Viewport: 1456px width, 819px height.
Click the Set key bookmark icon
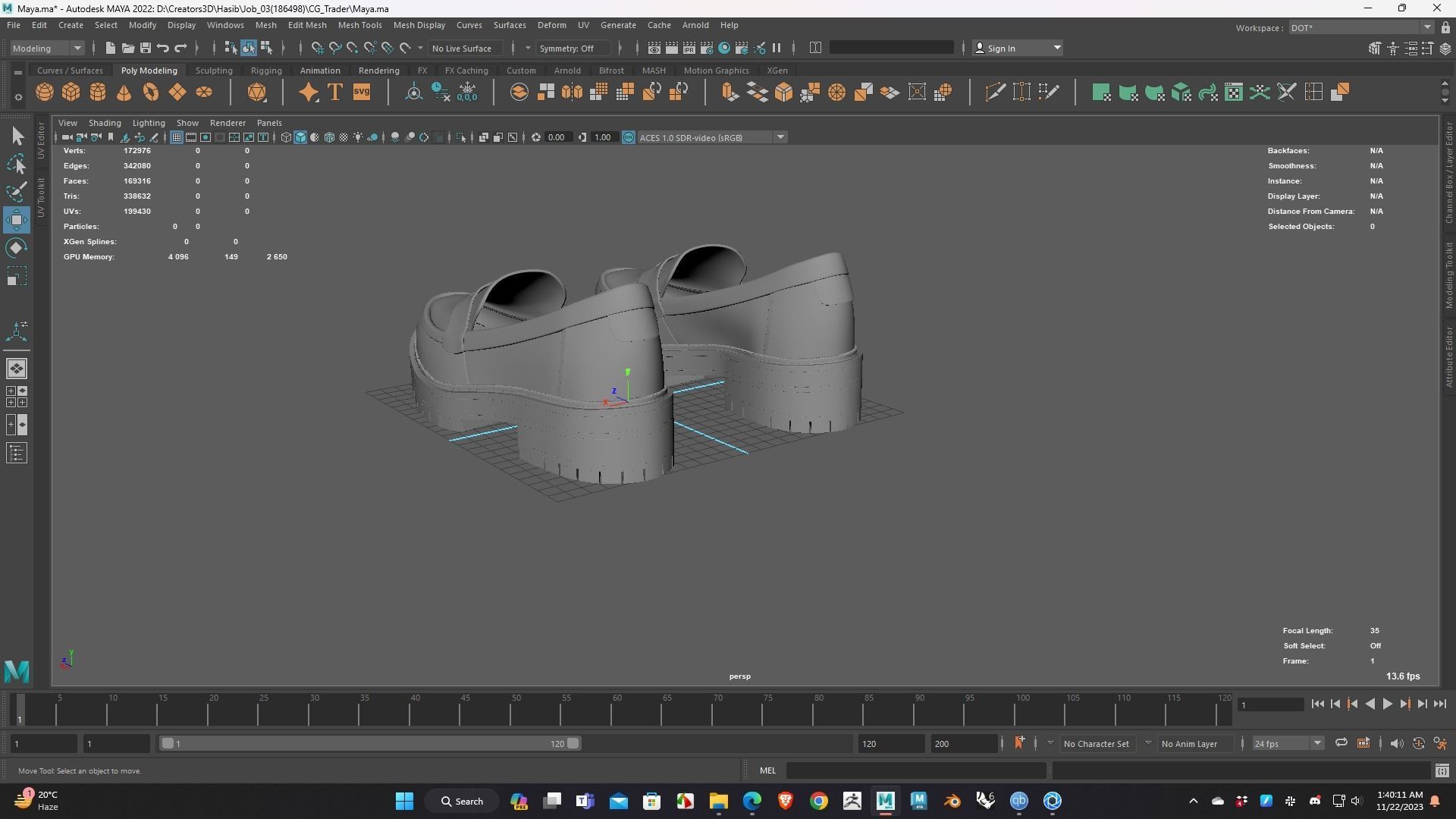pyautogui.click(x=1019, y=743)
